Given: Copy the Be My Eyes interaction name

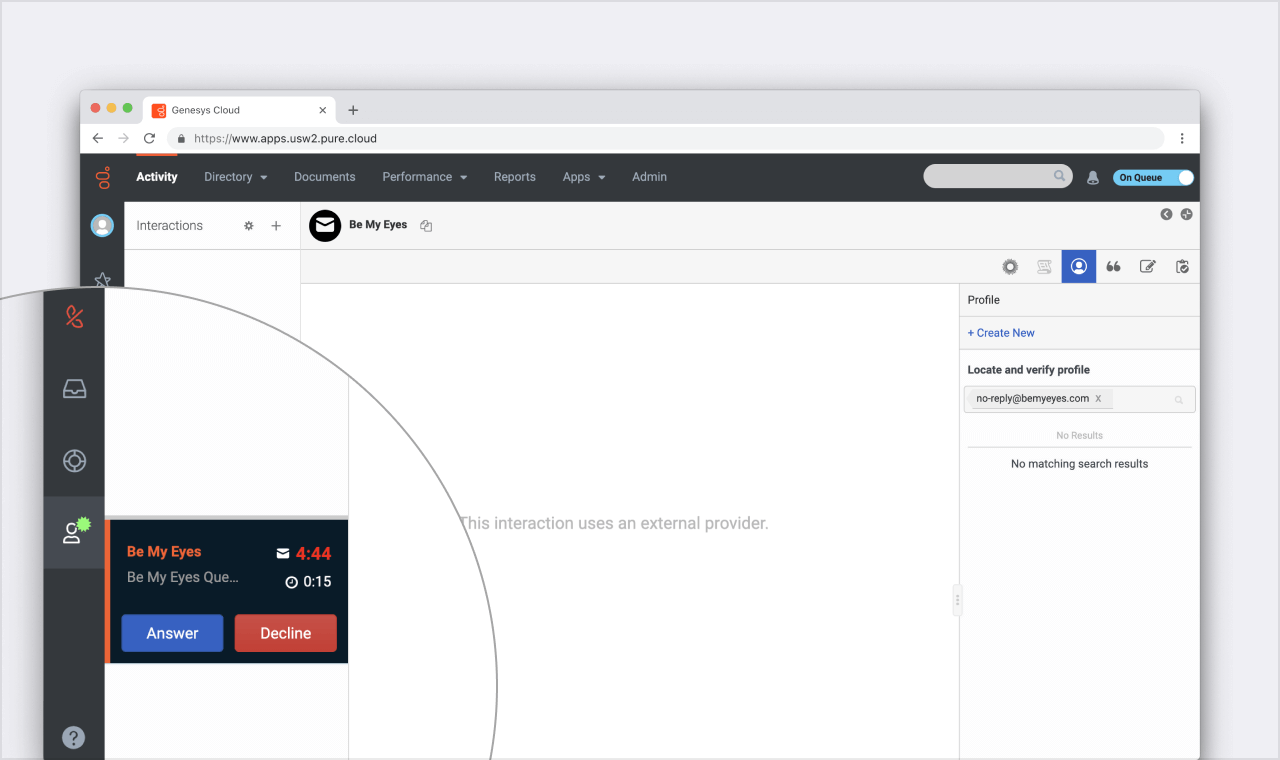Looking at the screenshot, I should pos(426,226).
